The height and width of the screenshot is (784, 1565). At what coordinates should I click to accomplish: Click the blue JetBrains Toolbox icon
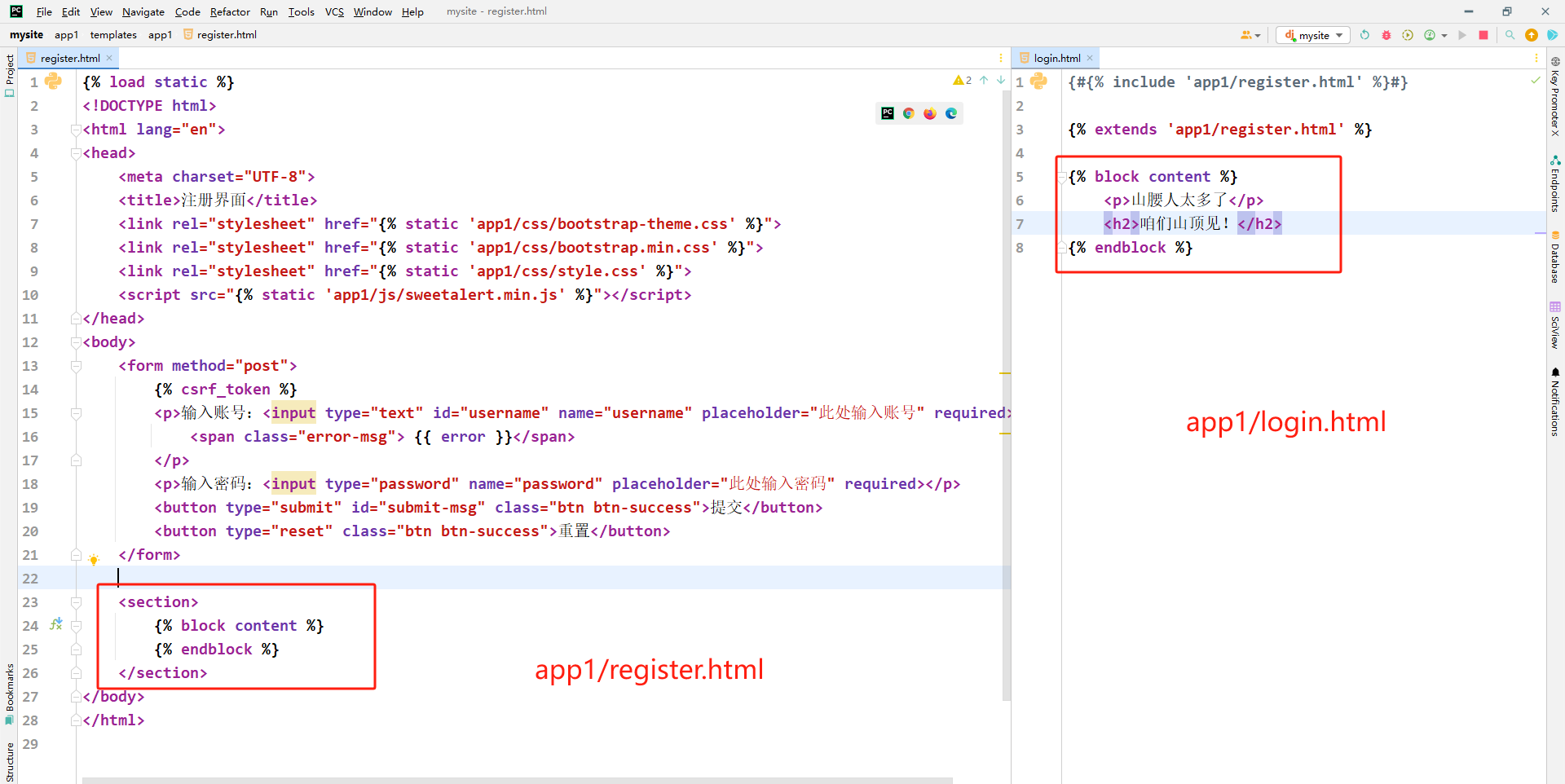(1553, 35)
